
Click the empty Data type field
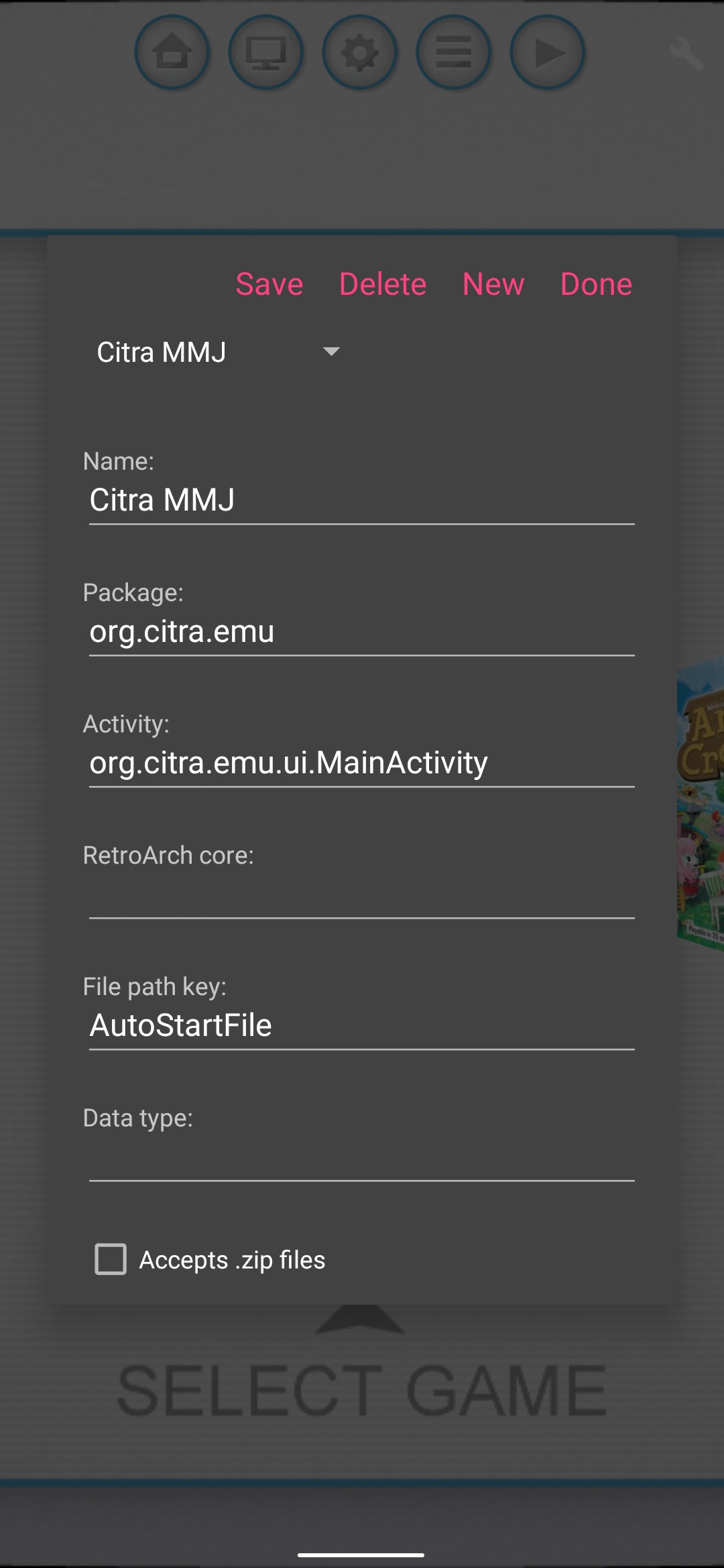pyautogui.click(x=362, y=1159)
